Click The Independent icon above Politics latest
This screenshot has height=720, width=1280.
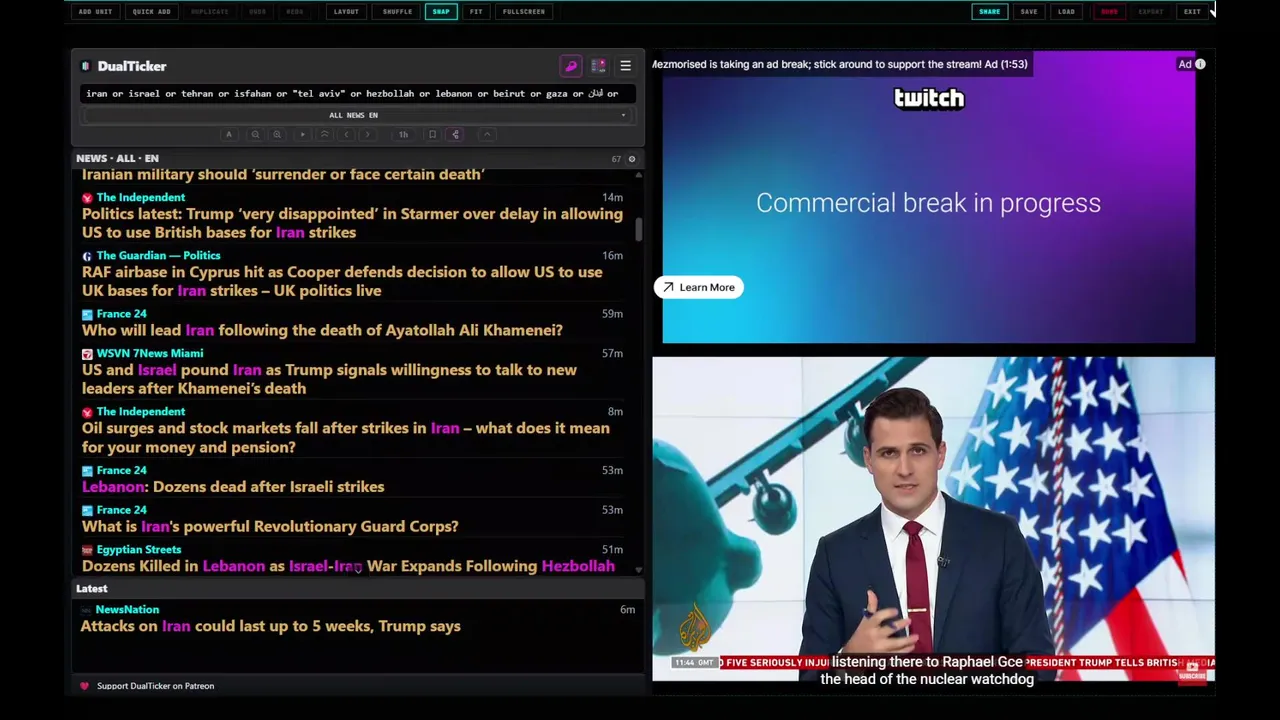pyautogui.click(x=87, y=198)
